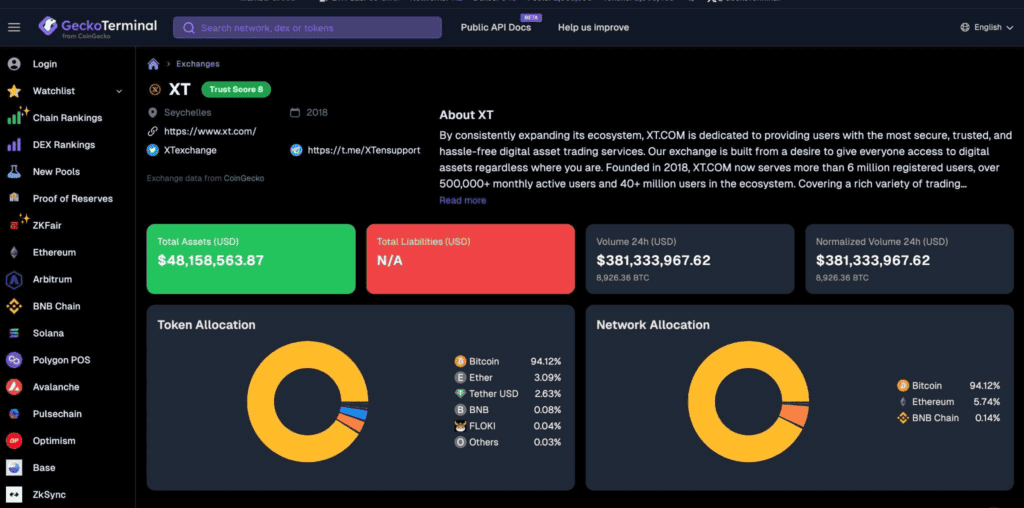The width and height of the screenshot is (1024, 508).
Task: Click the link icon beside xt.com URL
Action: tap(153, 131)
